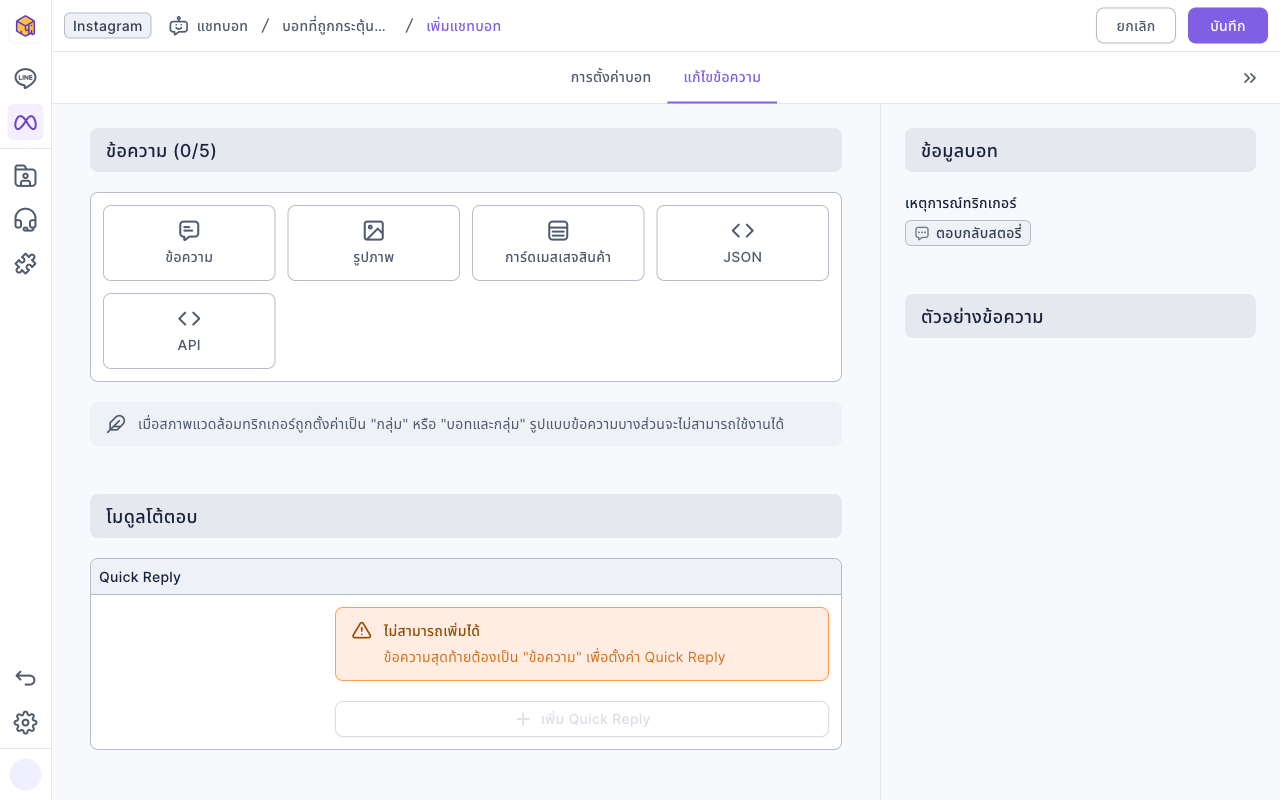Open the puzzle piece extensions icon
This screenshot has height=800, width=1280.
26,264
